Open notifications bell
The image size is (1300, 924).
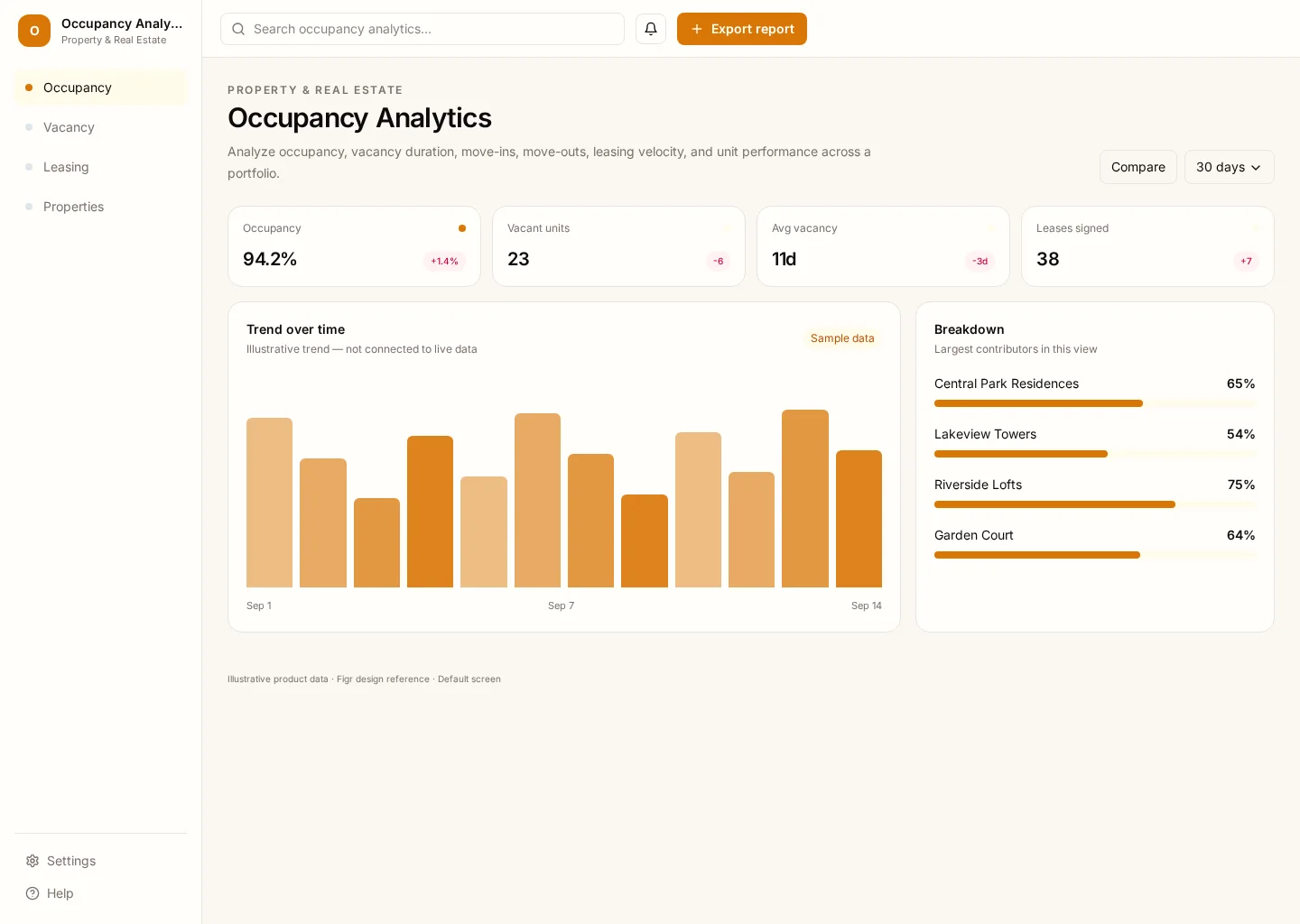point(651,29)
